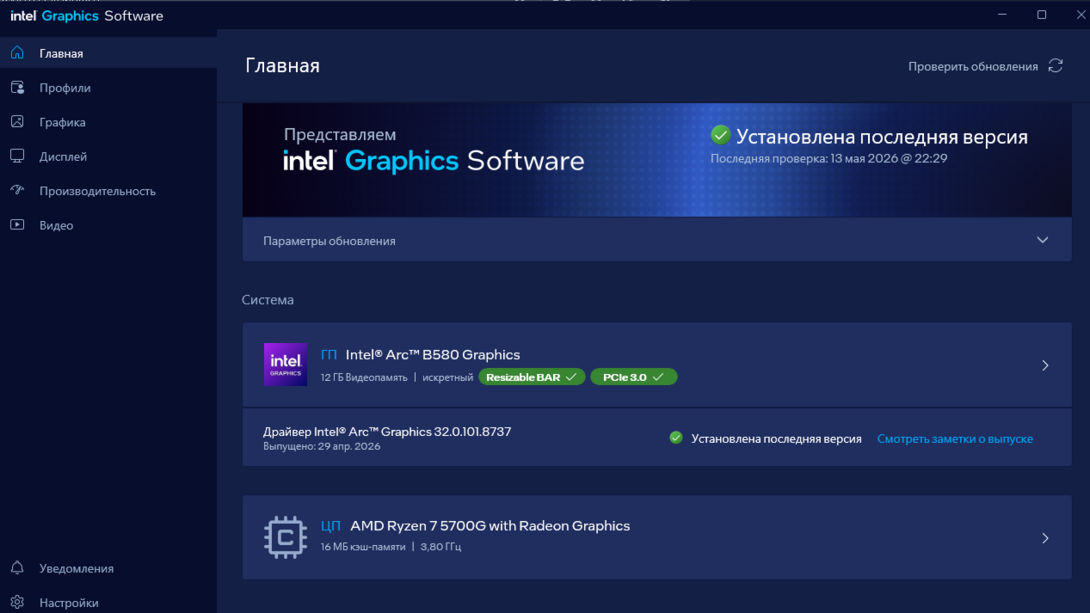Go to the Графика section
This screenshot has width=1090, height=613.
tap(108, 122)
